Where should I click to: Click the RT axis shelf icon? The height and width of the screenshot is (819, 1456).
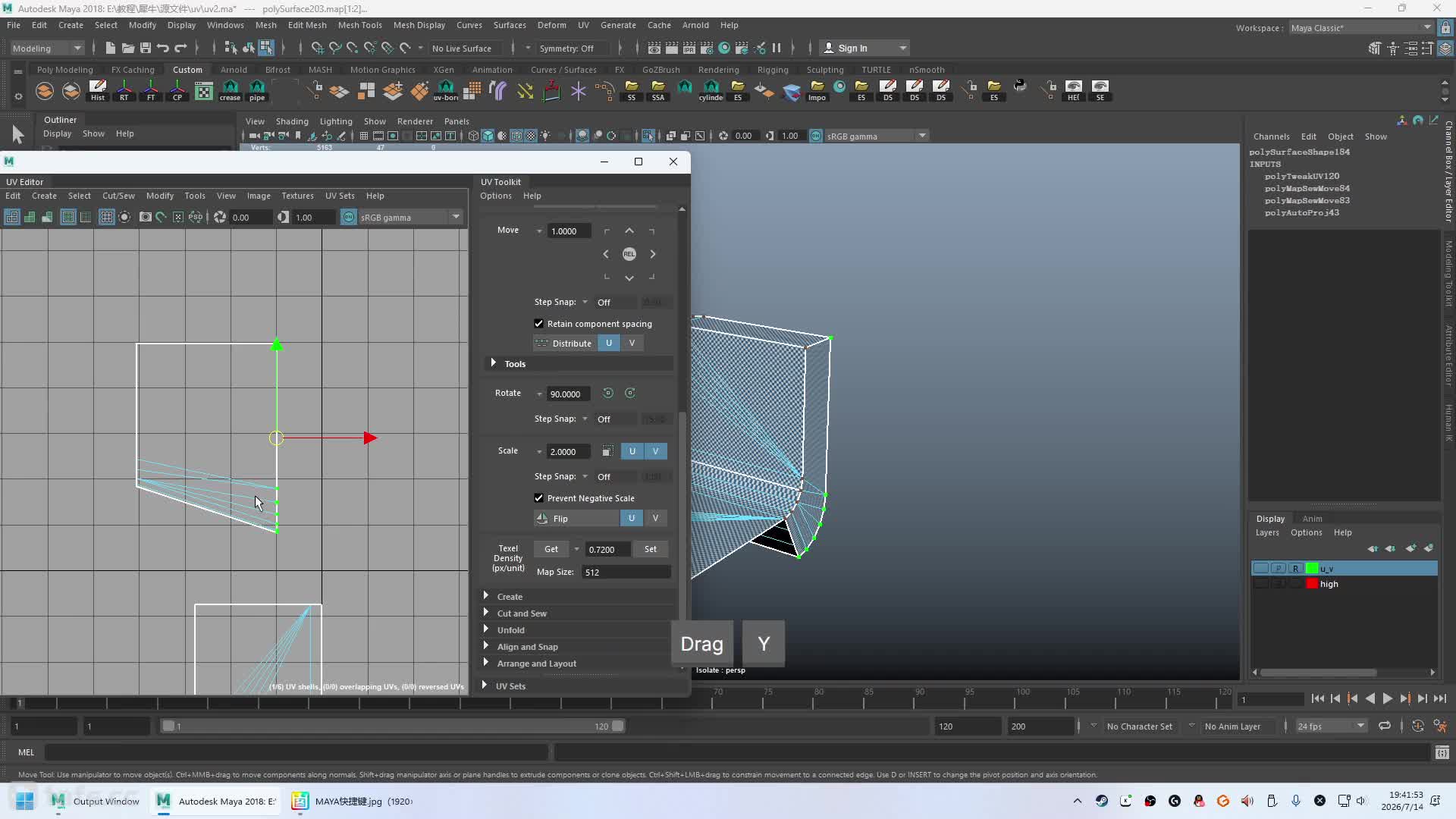[124, 90]
